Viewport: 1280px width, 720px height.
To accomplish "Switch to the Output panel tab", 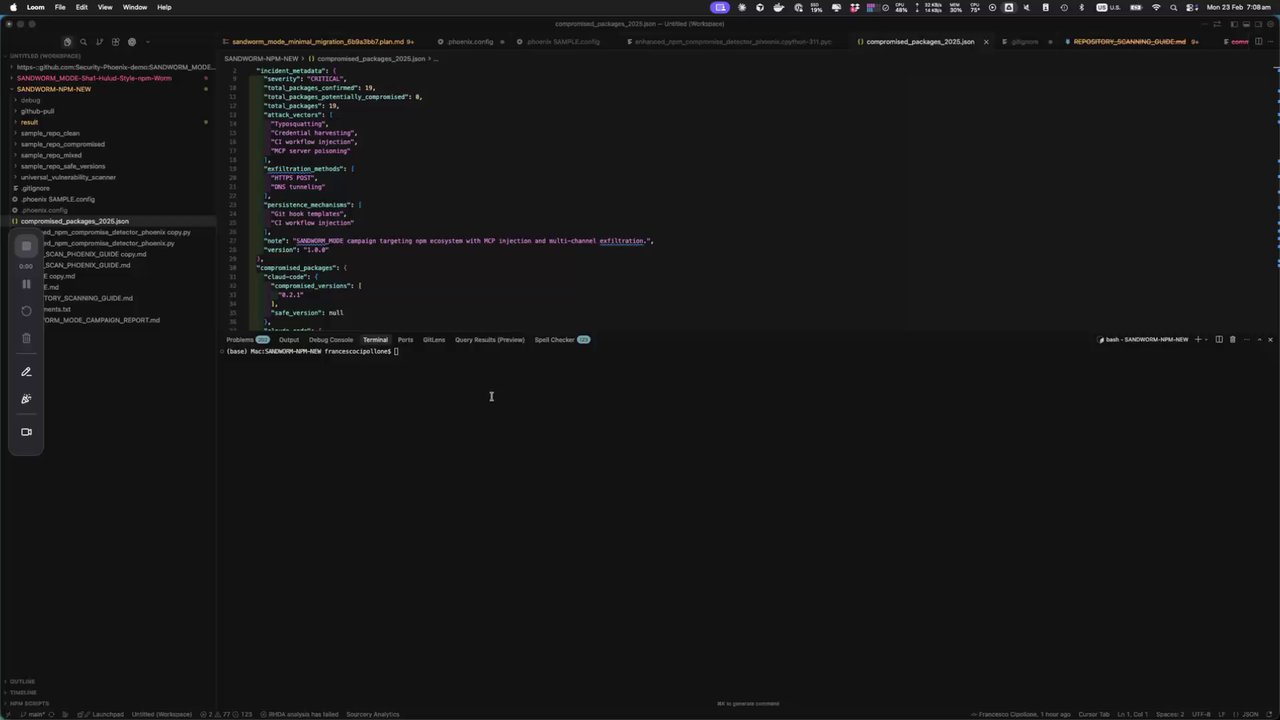I will pyautogui.click(x=289, y=340).
